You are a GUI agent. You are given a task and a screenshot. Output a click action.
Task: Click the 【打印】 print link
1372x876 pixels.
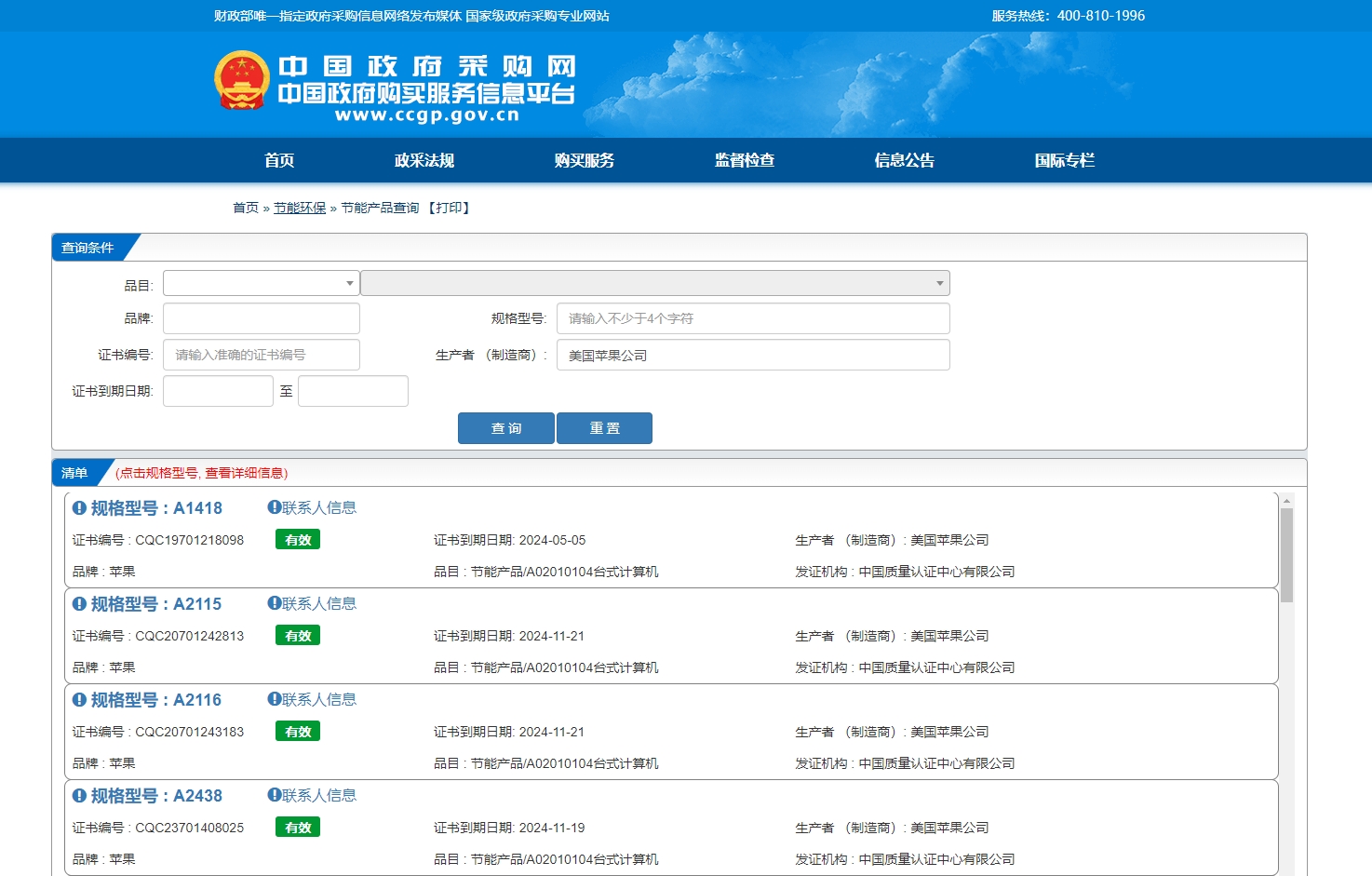tap(449, 208)
